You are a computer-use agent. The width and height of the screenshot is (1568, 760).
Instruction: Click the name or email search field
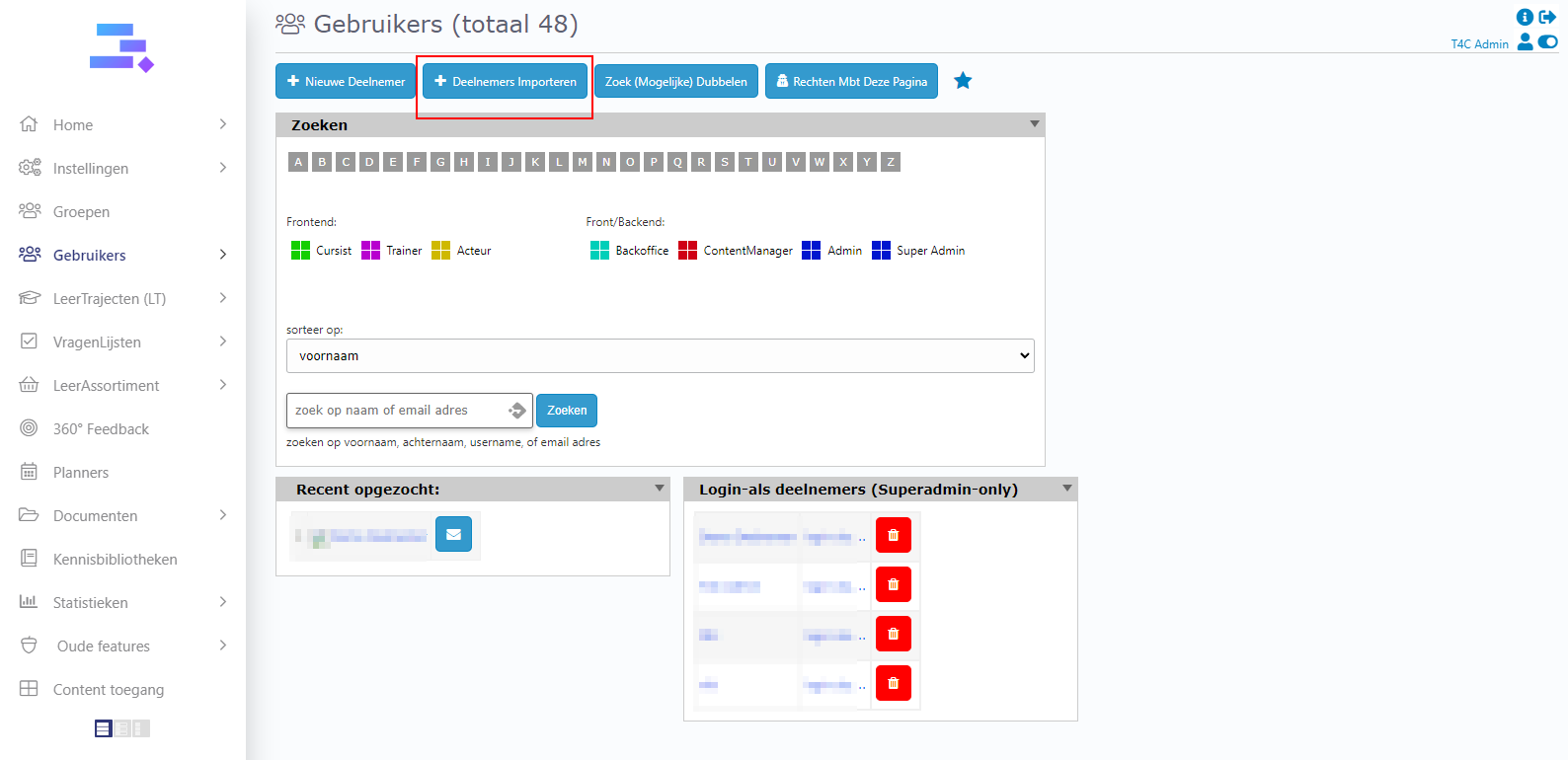pyautogui.click(x=399, y=411)
